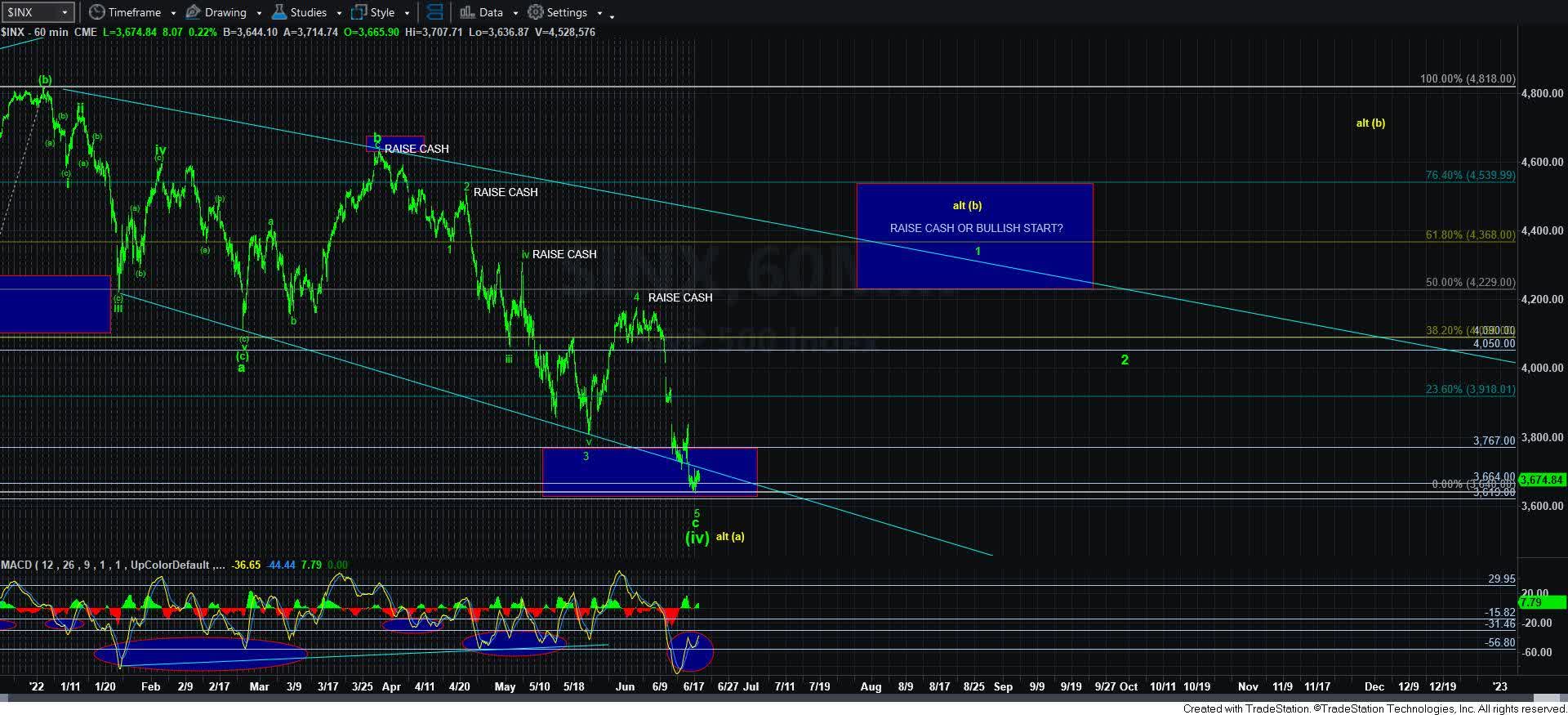This screenshot has height=715, width=1568.
Task: Click the "Lo=3,636.87" low value
Action: point(499,32)
